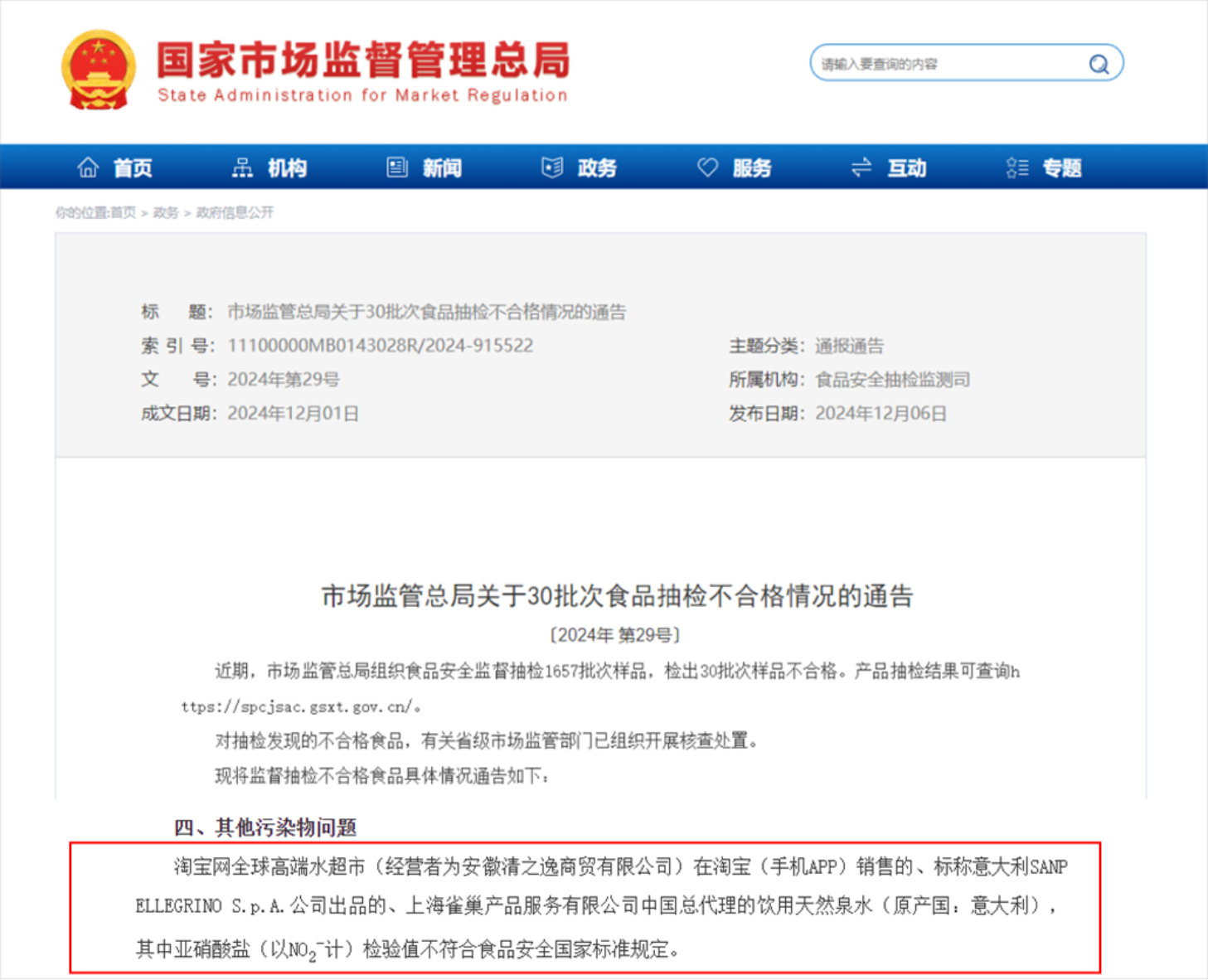Click the sentence starting 对抽检发现的不合格食品
Image resolution: width=1208 pixels, height=980 pixels.
488,740
